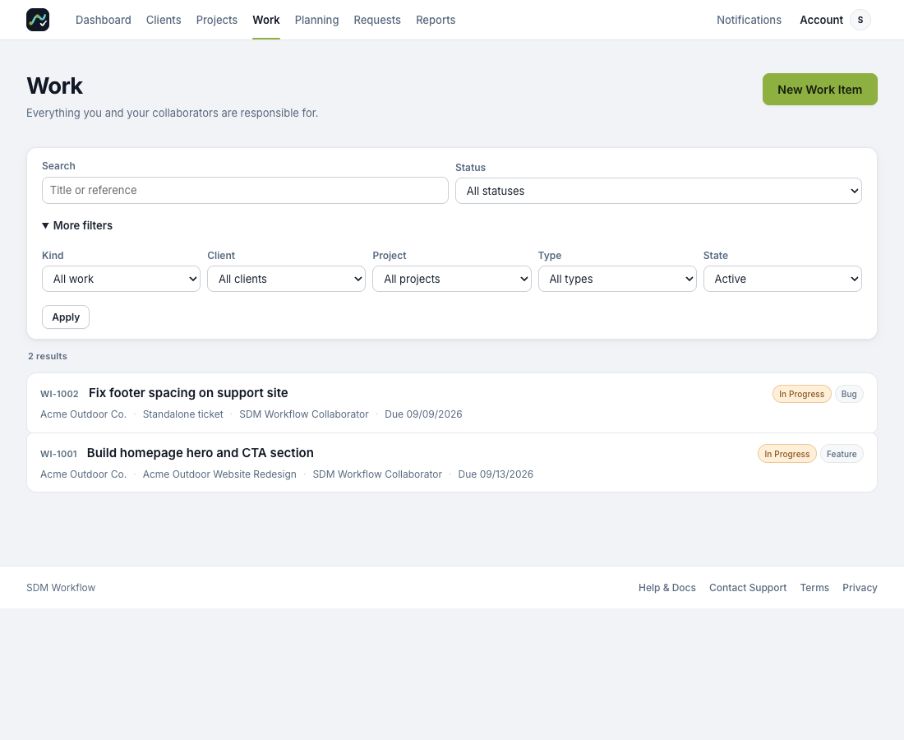Focus the Title or reference search field
904x740 pixels.
[245, 190]
